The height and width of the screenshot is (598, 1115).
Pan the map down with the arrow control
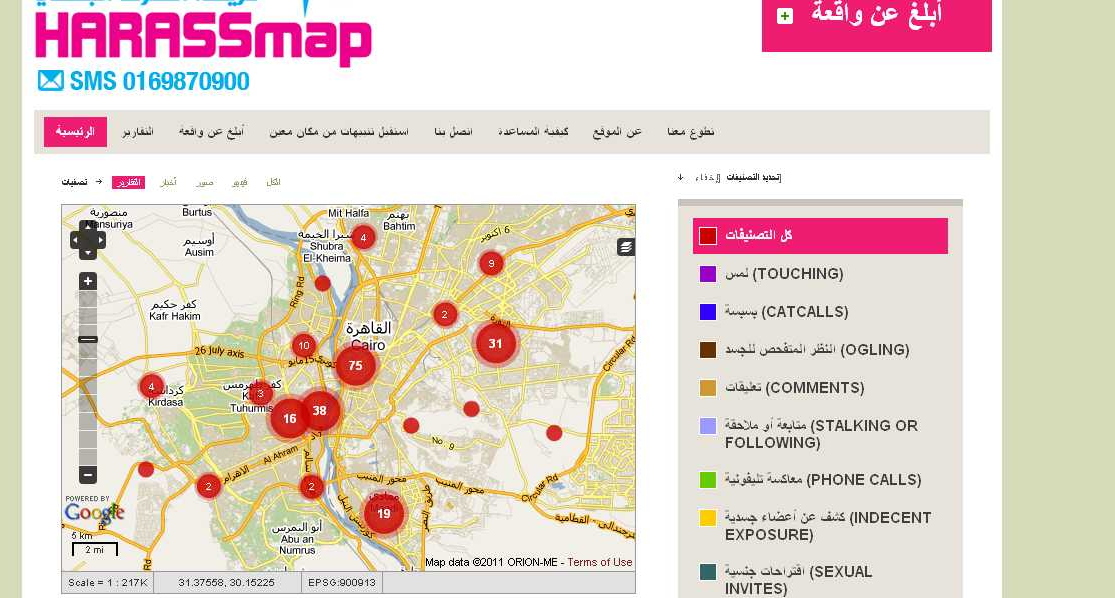tap(88, 254)
